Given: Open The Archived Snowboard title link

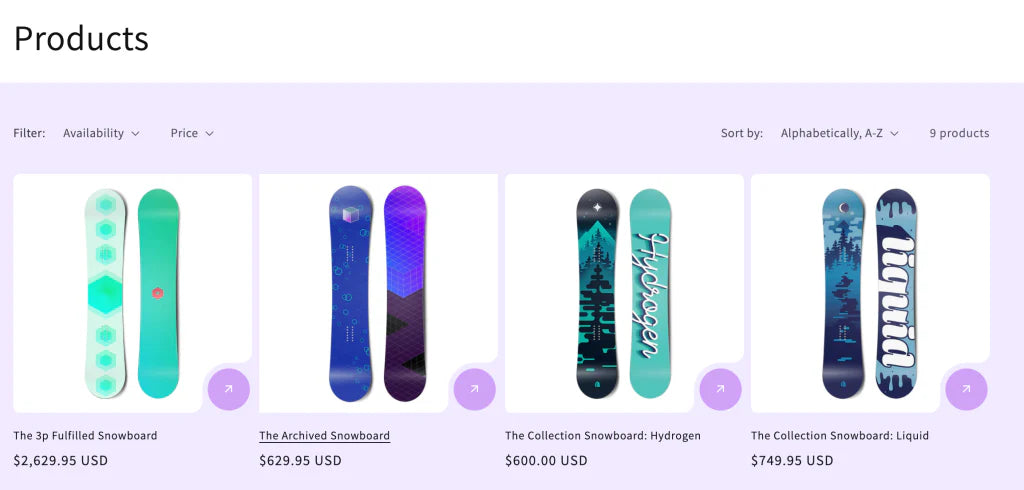Looking at the screenshot, I should (x=324, y=436).
